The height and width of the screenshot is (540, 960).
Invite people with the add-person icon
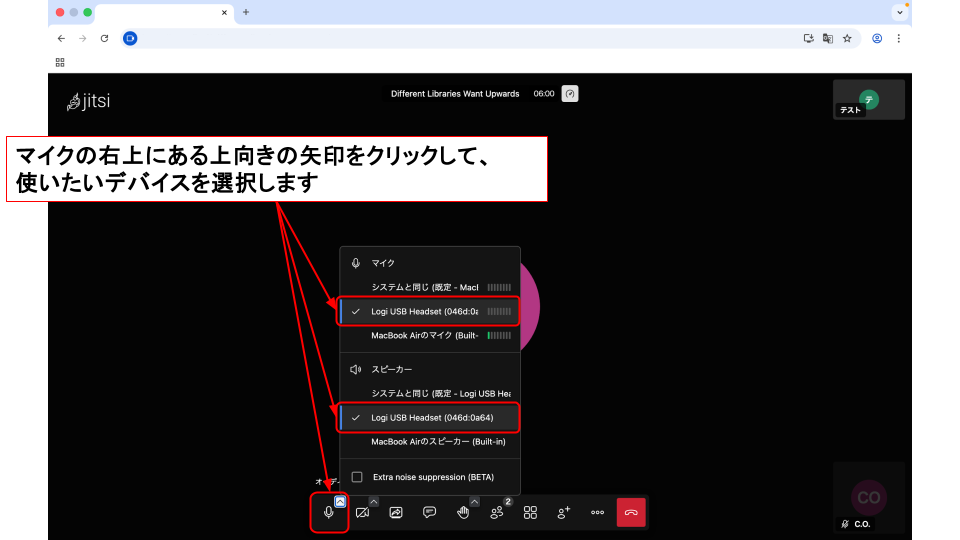pyautogui.click(x=564, y=512)
